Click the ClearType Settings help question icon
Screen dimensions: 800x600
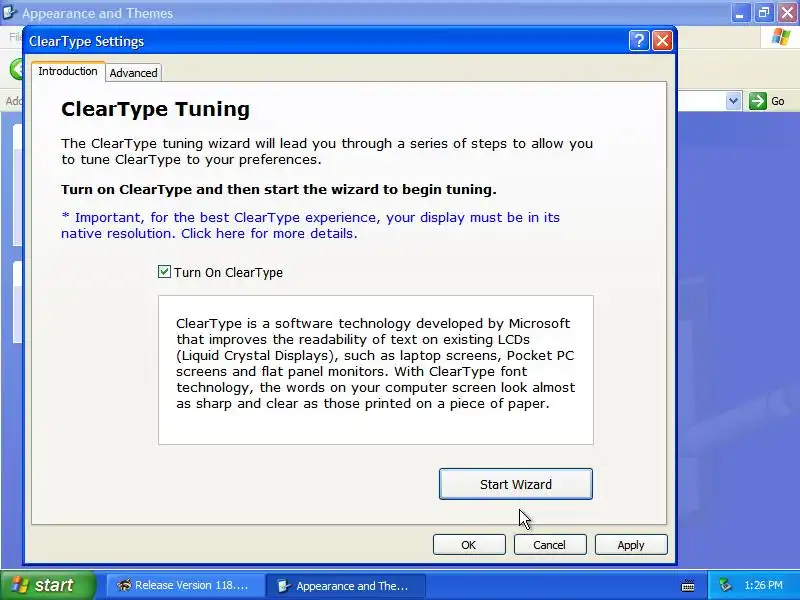point(639,40)
